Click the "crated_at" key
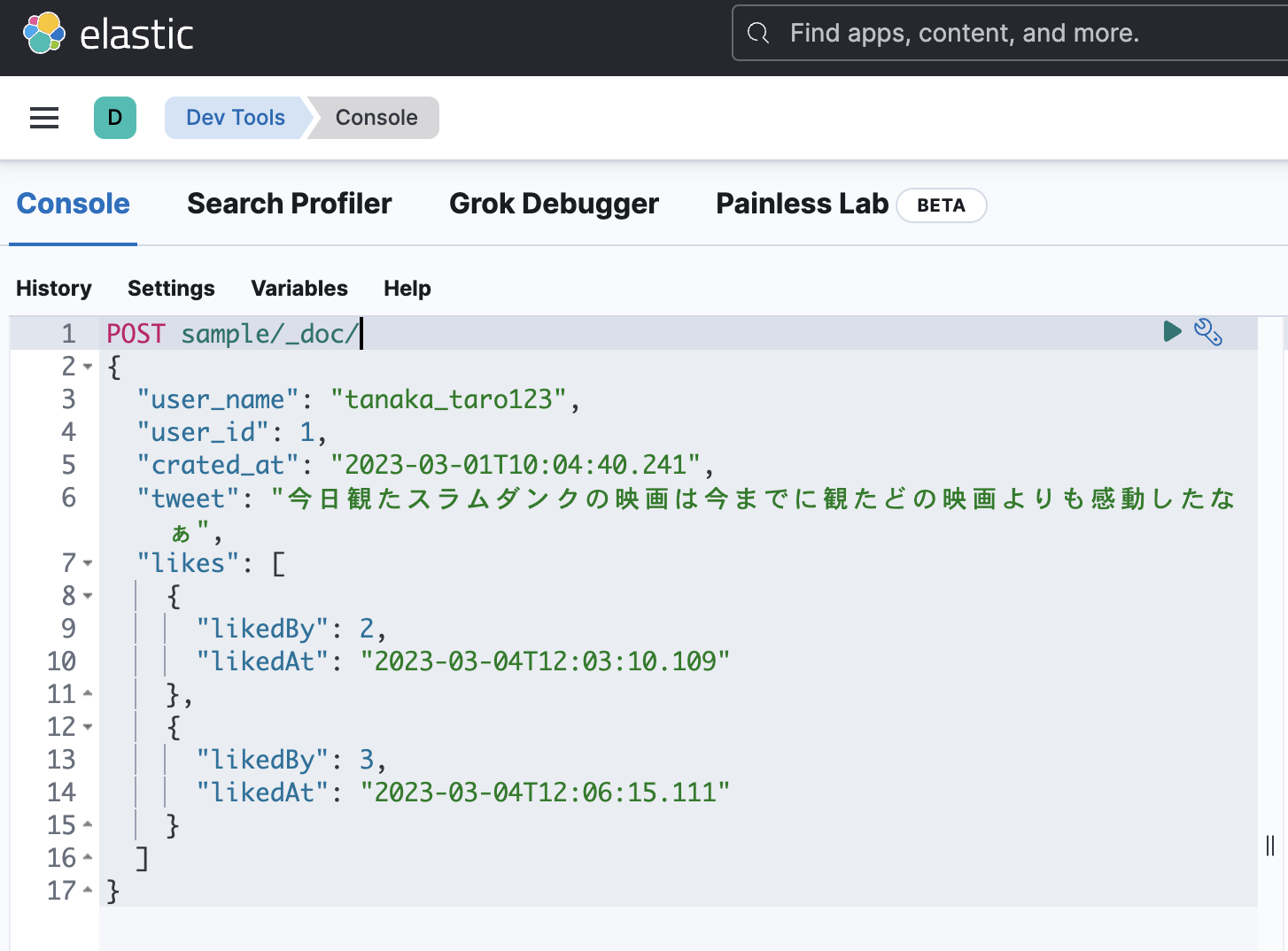This screenshot has width=1288, height=951. [218, 465]
